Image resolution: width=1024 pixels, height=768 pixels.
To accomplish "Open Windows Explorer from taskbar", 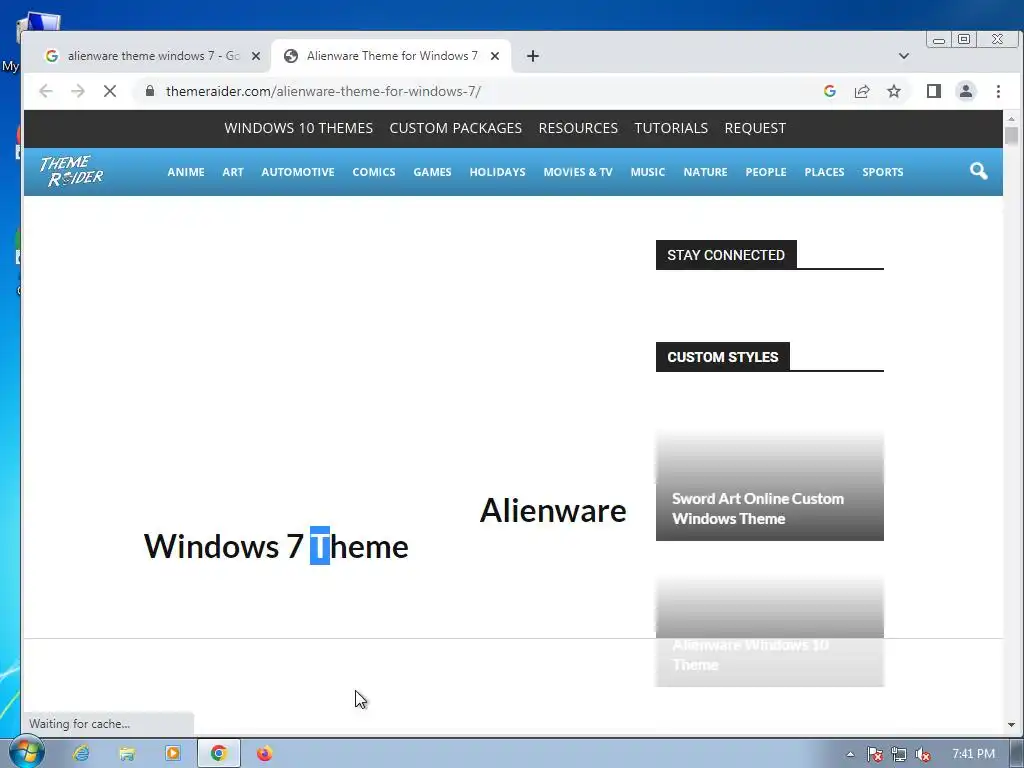I will pos(127,754).
